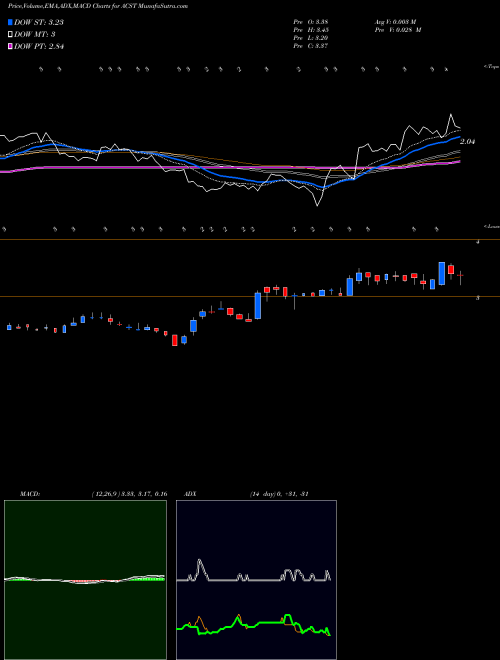Click the orange horizontal line at price 4

click(x=250, y=240)
